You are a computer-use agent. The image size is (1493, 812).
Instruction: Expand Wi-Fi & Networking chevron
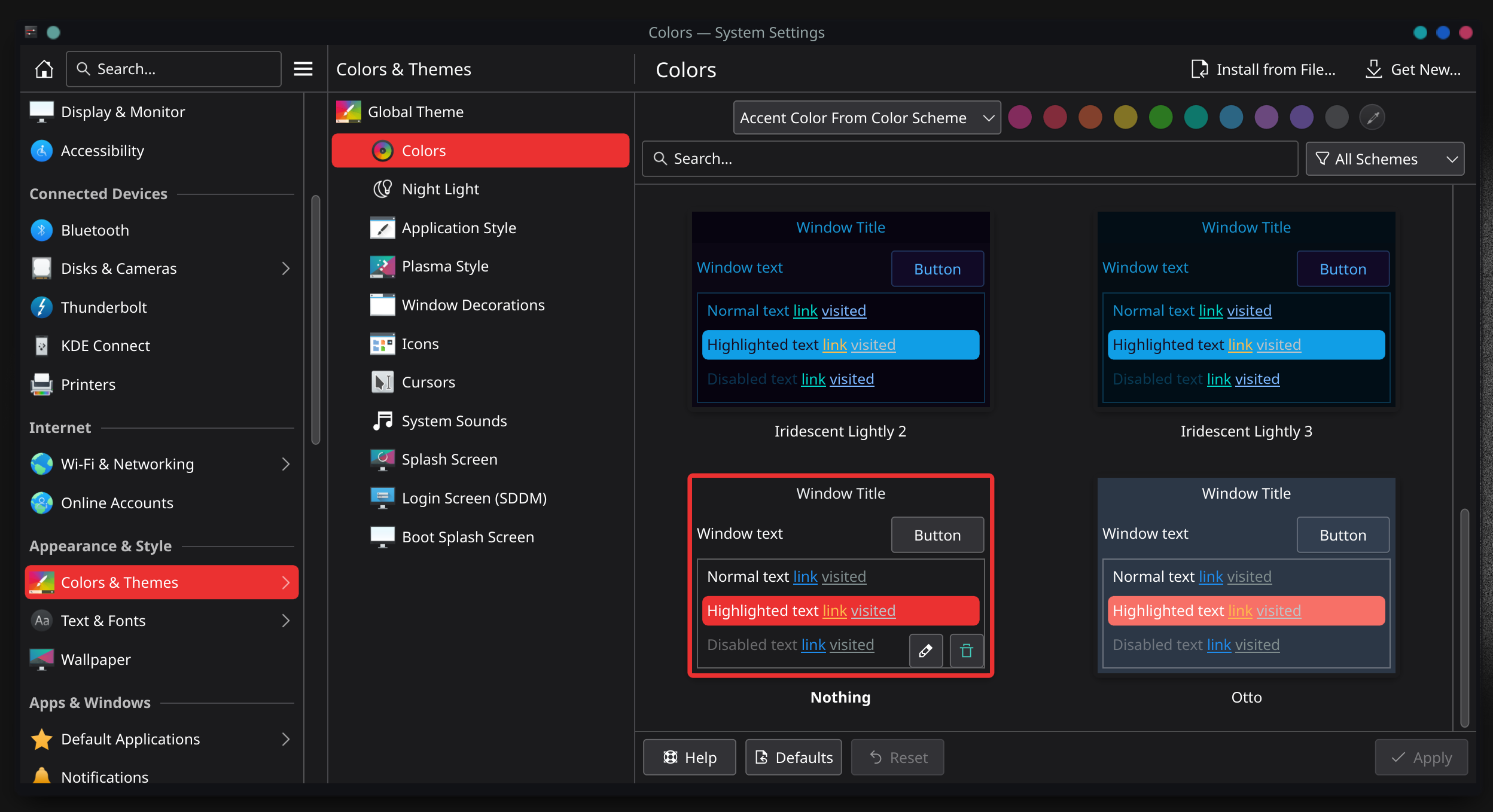[286, 464]
